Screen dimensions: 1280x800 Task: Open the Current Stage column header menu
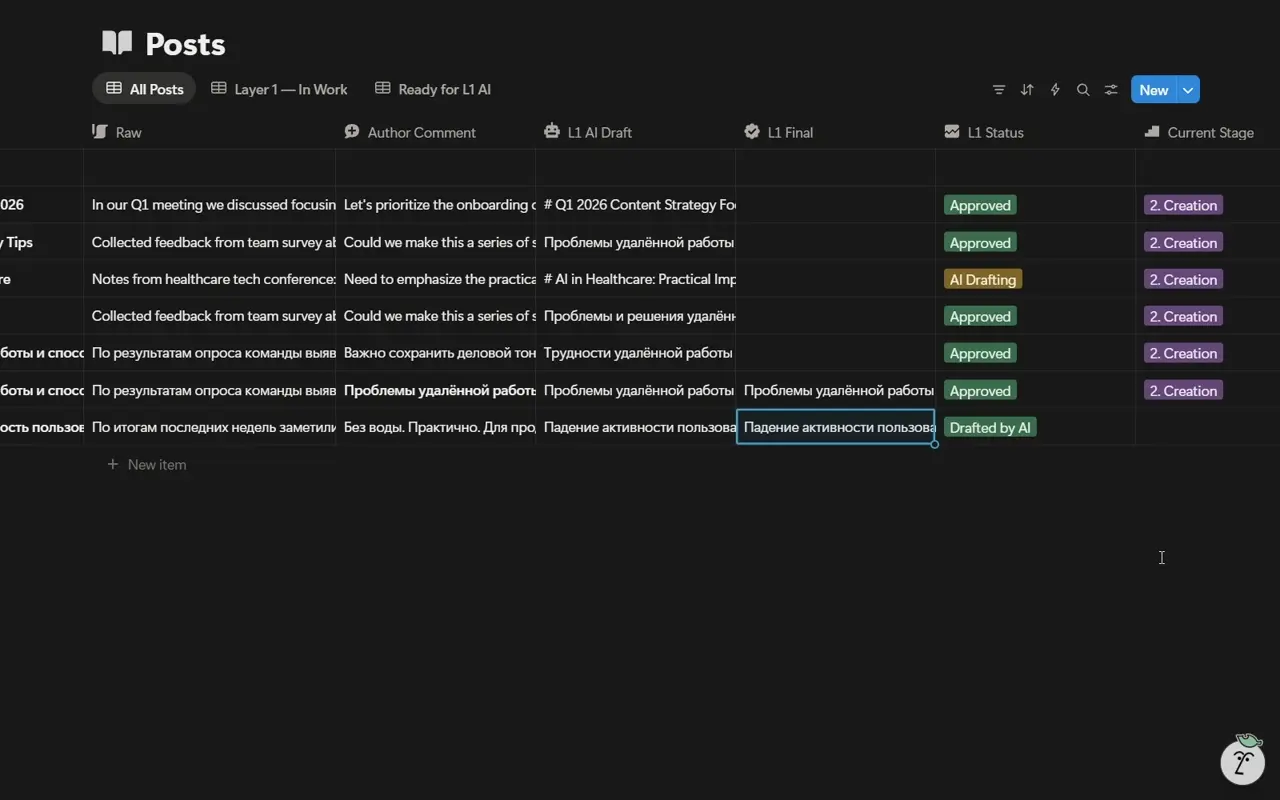tap(1208, 132)
